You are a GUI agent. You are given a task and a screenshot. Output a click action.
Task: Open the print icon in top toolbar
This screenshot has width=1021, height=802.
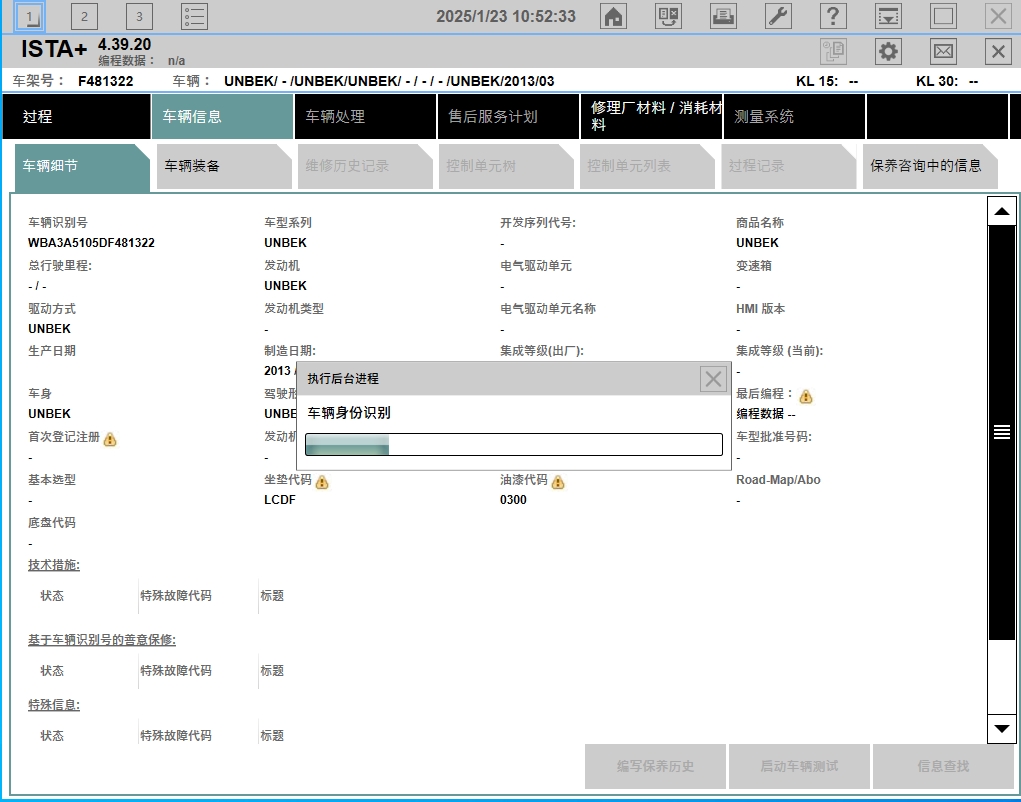click(723, 16)
